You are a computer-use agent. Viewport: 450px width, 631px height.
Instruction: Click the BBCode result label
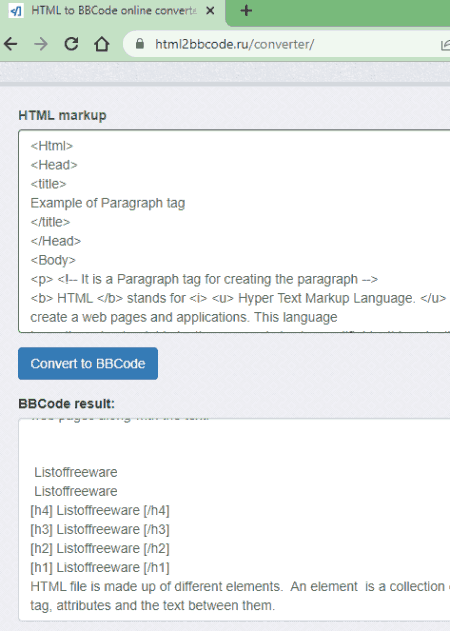click(x=66, y=404)
